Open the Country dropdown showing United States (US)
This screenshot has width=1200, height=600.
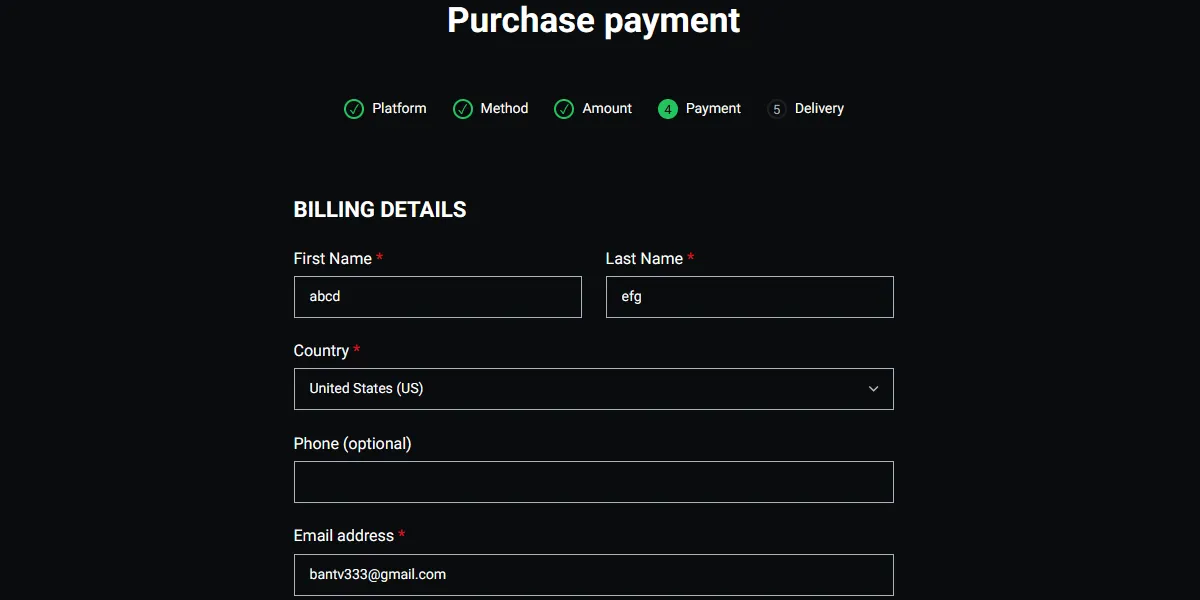[x=594, y=389]
